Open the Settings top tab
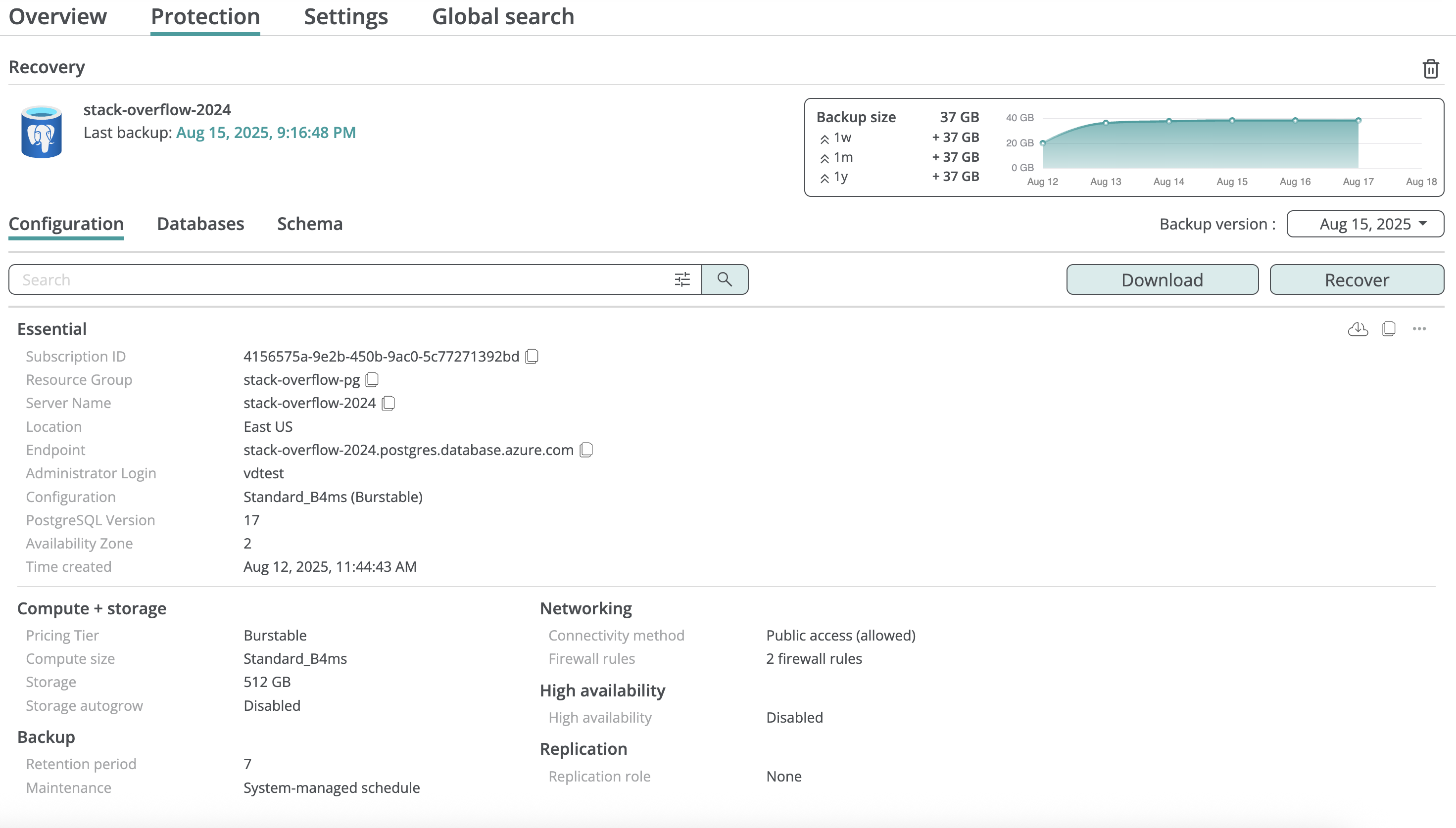Screen dimensions: 1456x828 pos(345,17)
